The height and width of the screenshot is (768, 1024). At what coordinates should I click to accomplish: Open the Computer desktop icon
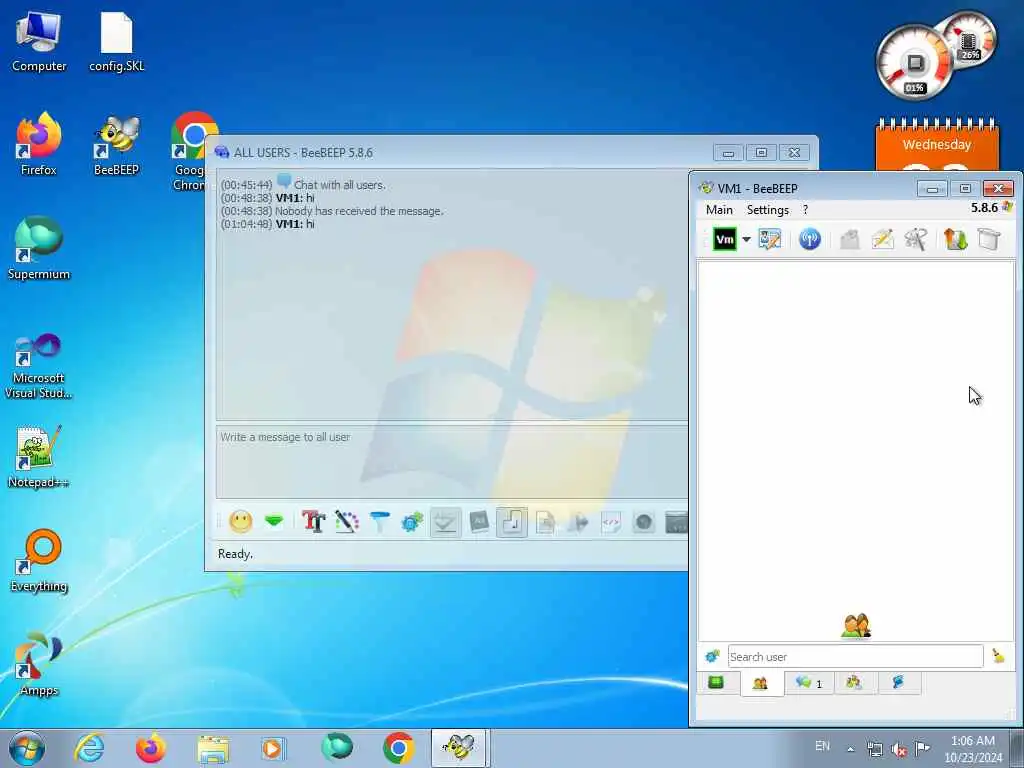(39, 42)
